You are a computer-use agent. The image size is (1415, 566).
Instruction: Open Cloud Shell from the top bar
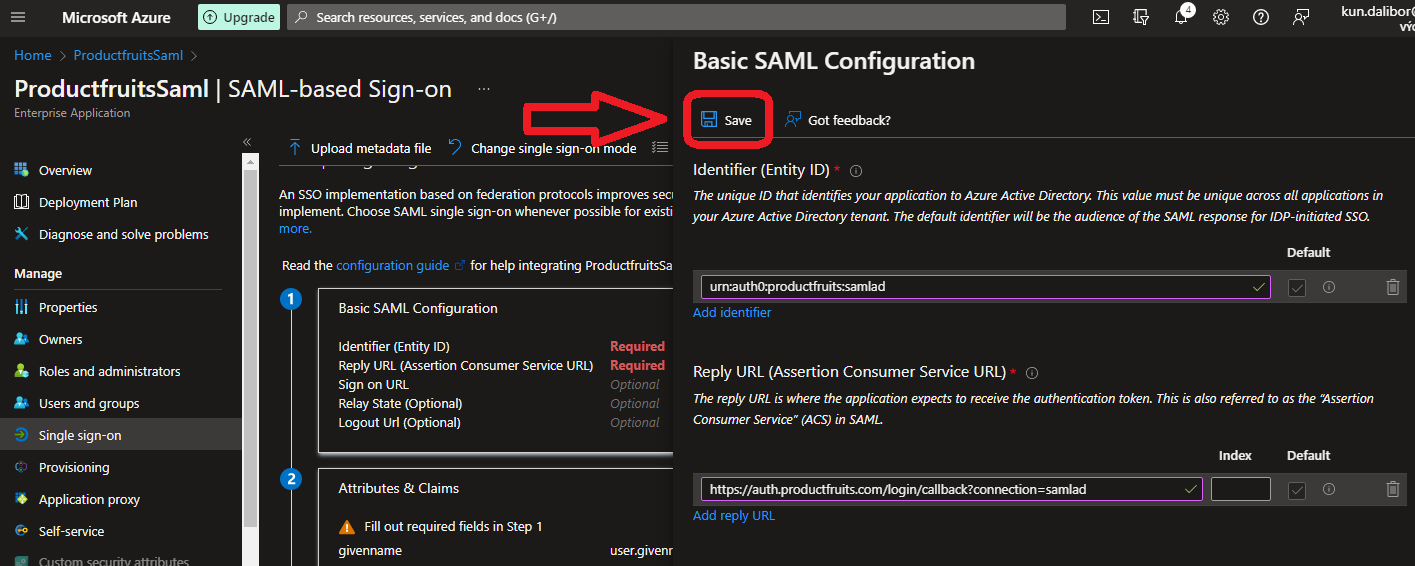(1100, 17)
